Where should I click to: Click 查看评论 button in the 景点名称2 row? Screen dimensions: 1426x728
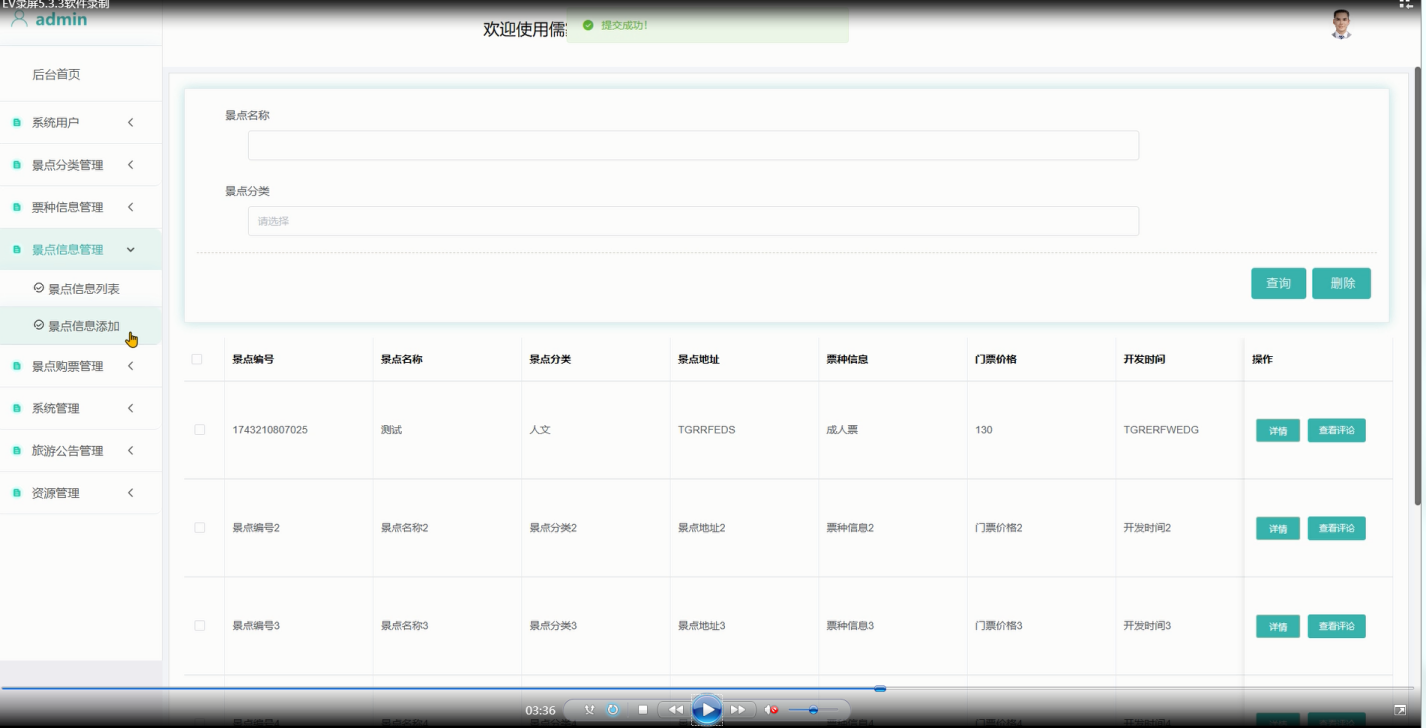(1337, 528)
